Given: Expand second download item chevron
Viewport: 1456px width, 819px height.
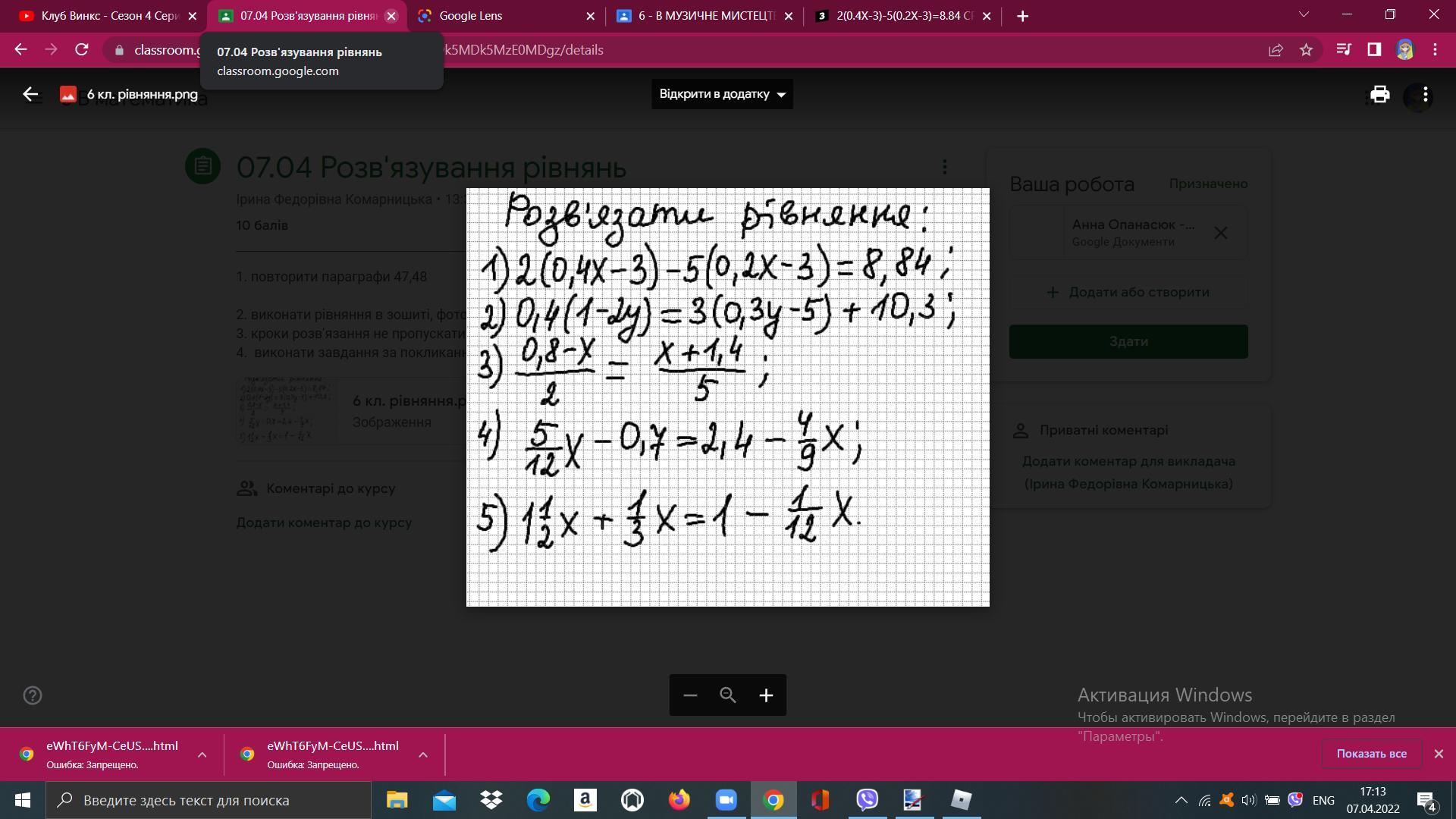Looking at the screenshot, I should [x=423, y=755].
